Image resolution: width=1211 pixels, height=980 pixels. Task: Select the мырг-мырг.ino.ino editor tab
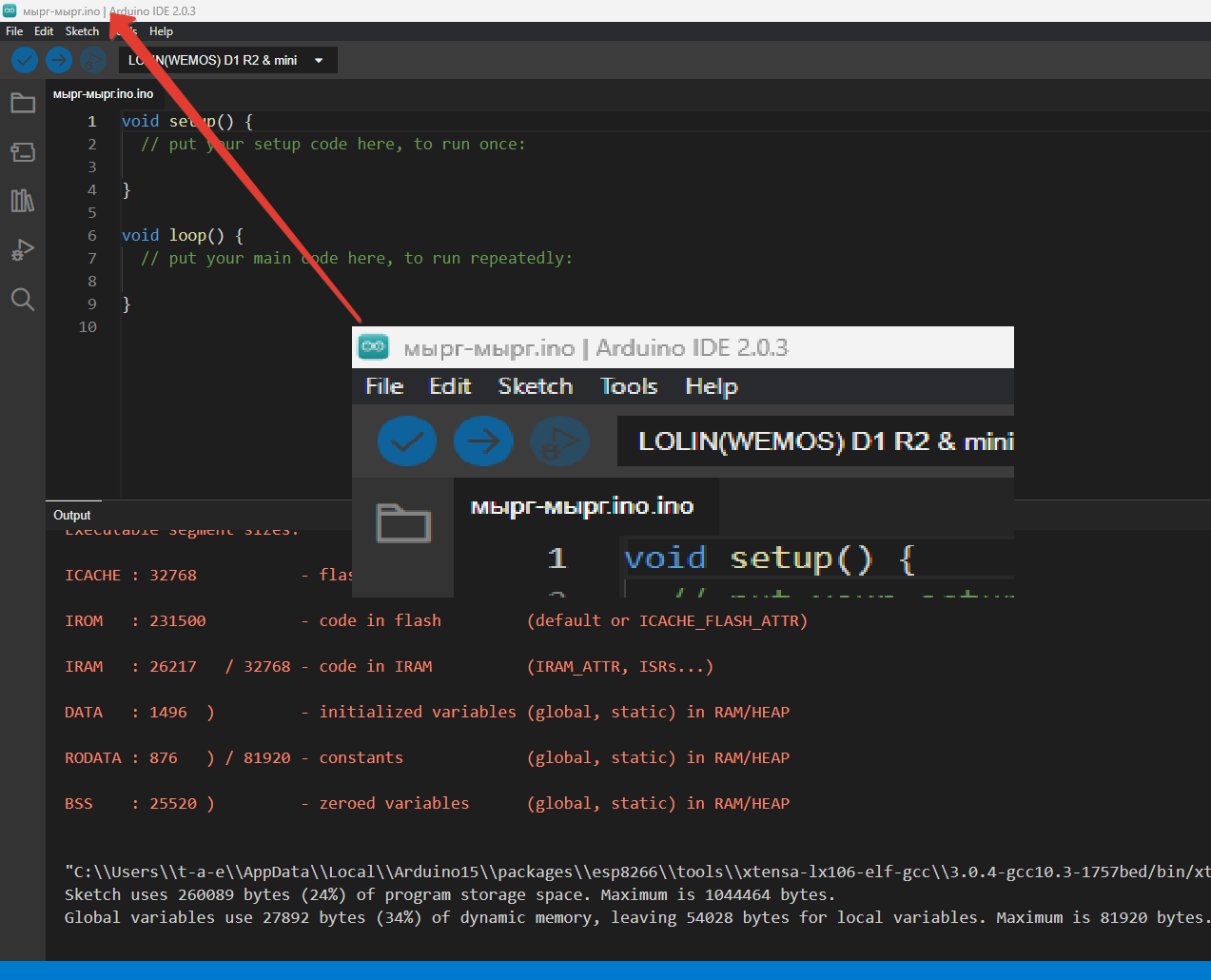103,93
